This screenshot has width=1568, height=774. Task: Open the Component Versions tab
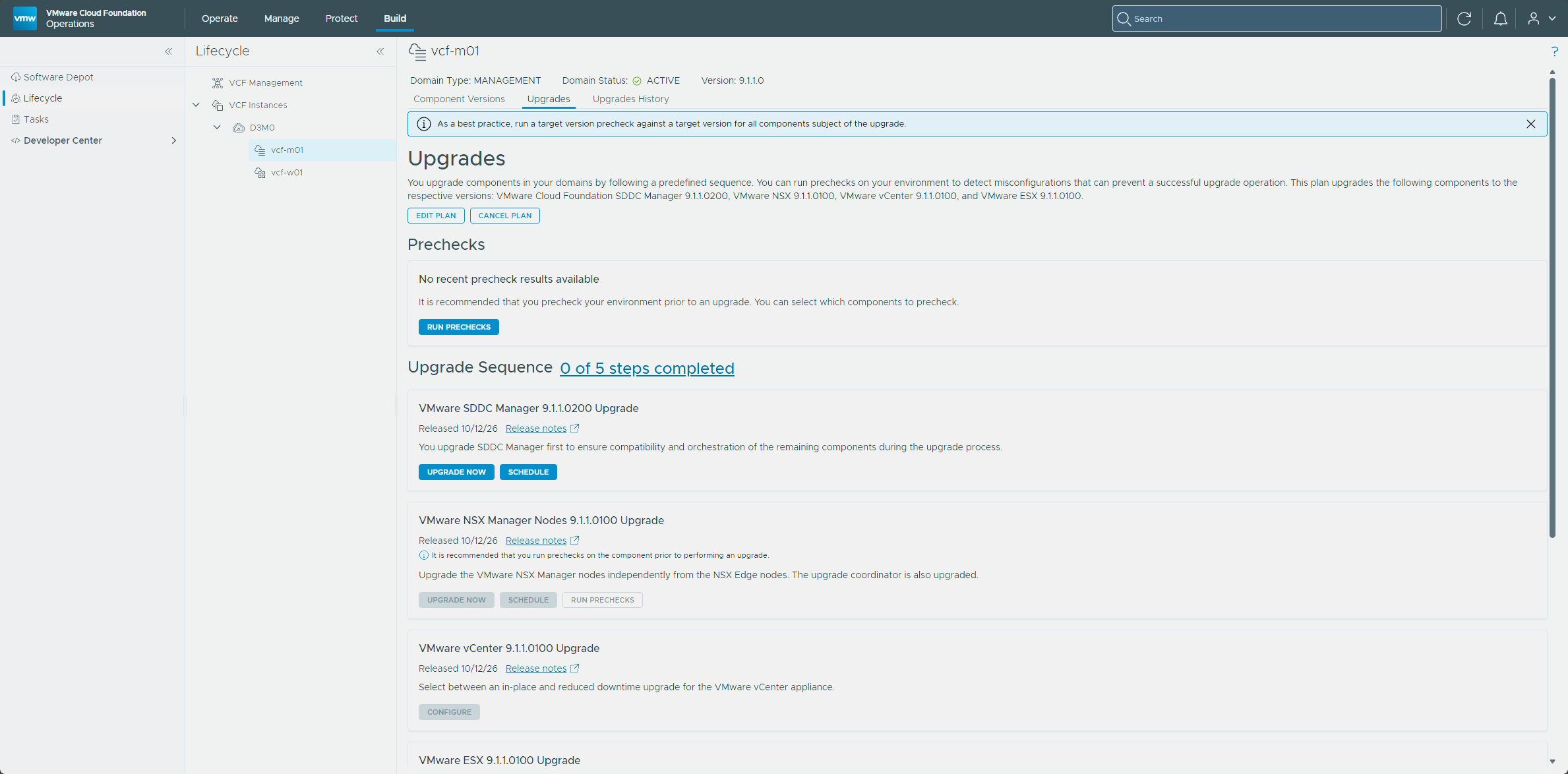pyautogui.click(x=459, y=99)
